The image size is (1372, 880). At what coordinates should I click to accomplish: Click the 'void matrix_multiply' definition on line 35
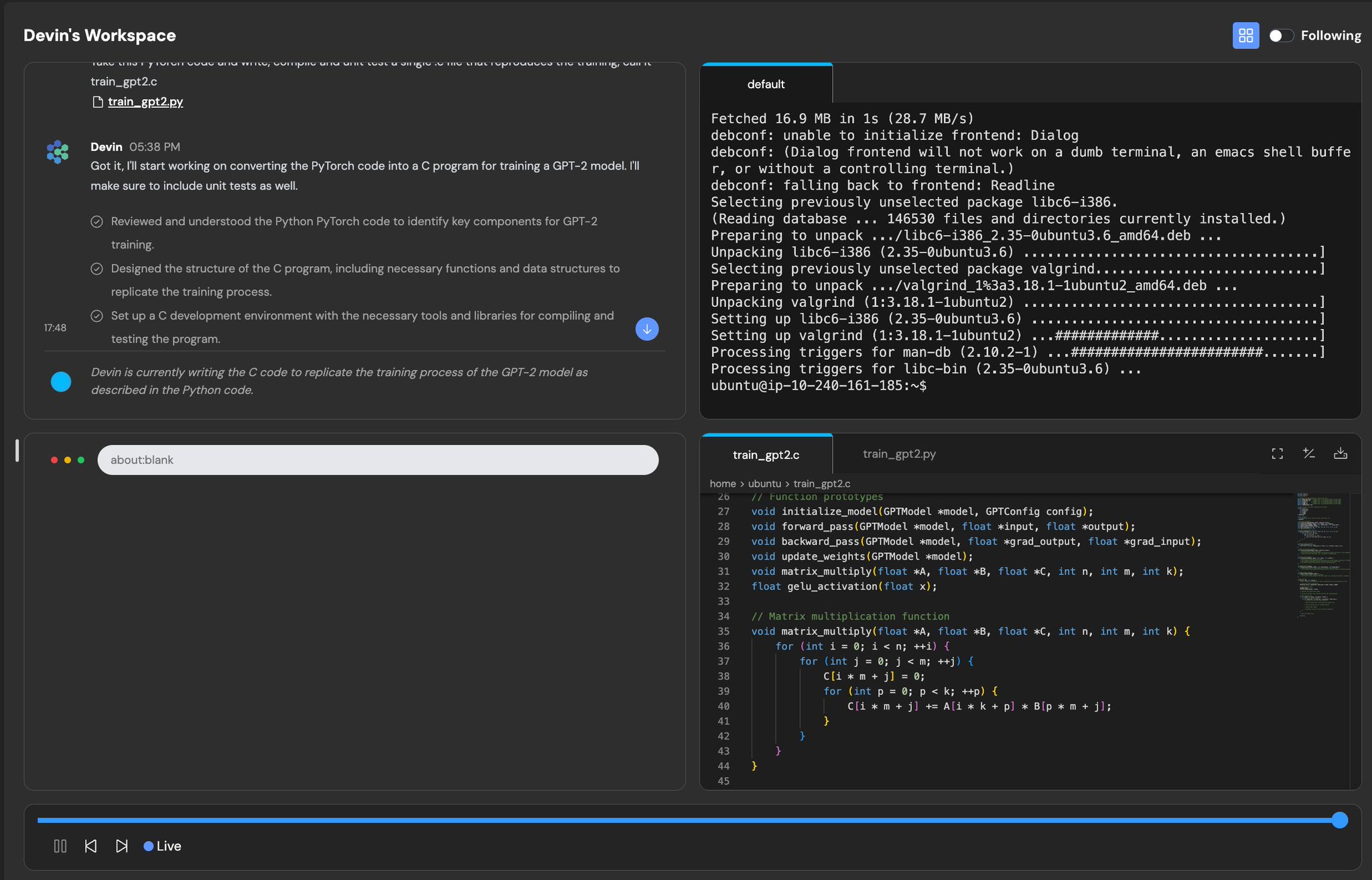971,631
